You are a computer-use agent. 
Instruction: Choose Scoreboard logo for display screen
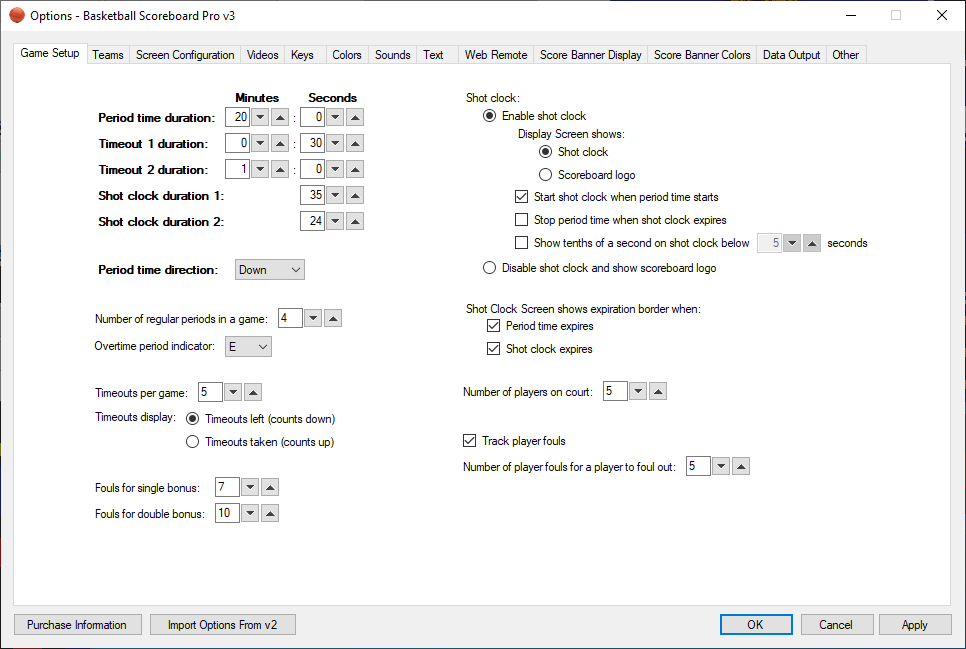[x=545, y=175]
